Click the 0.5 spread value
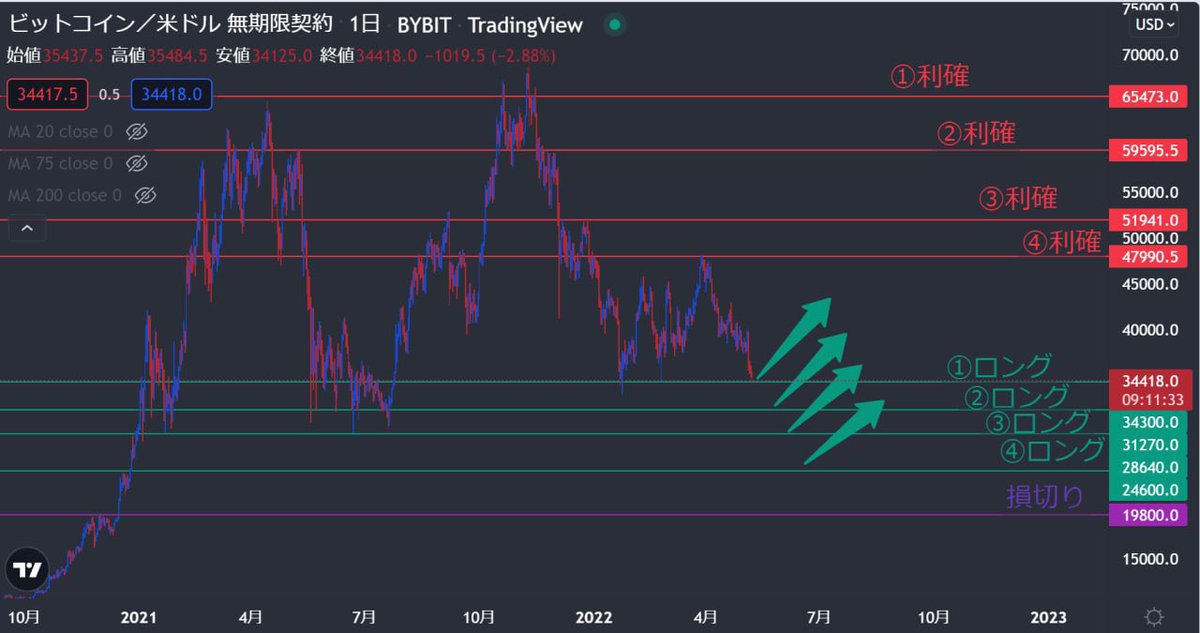This screenshot has width=1200, height=633. point(110,95)
